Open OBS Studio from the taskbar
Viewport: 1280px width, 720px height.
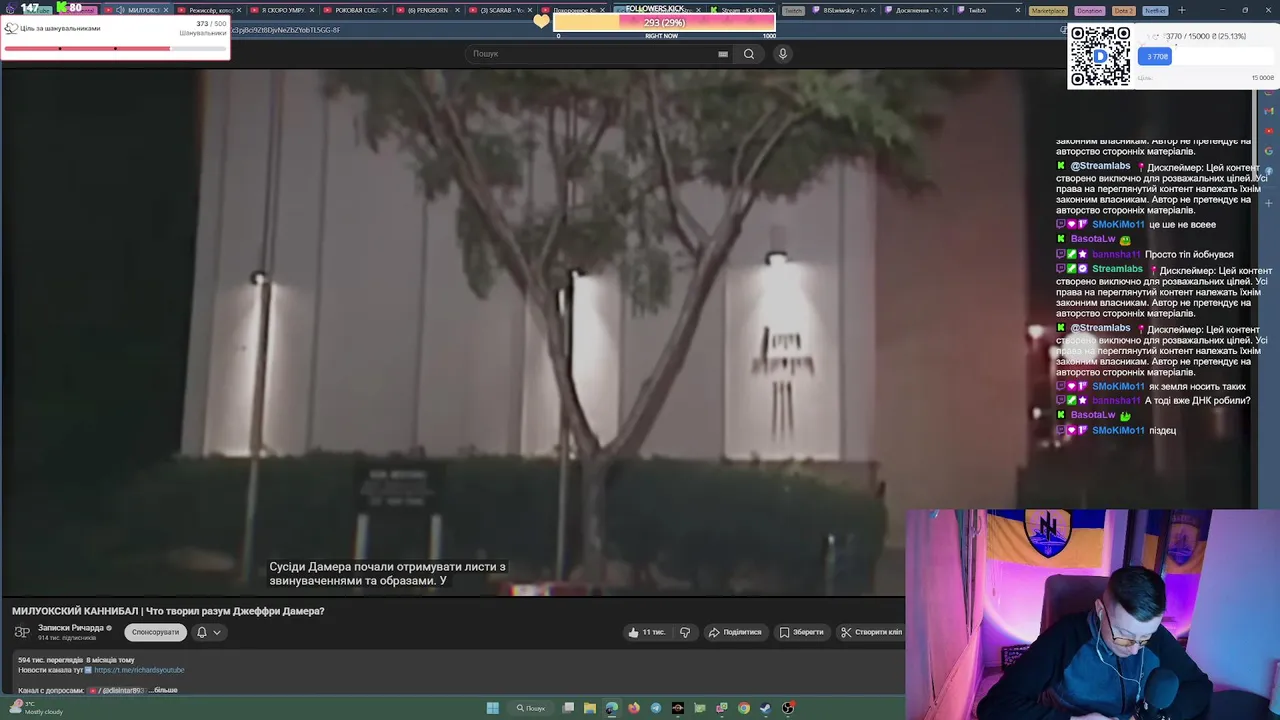click(788, 708)
